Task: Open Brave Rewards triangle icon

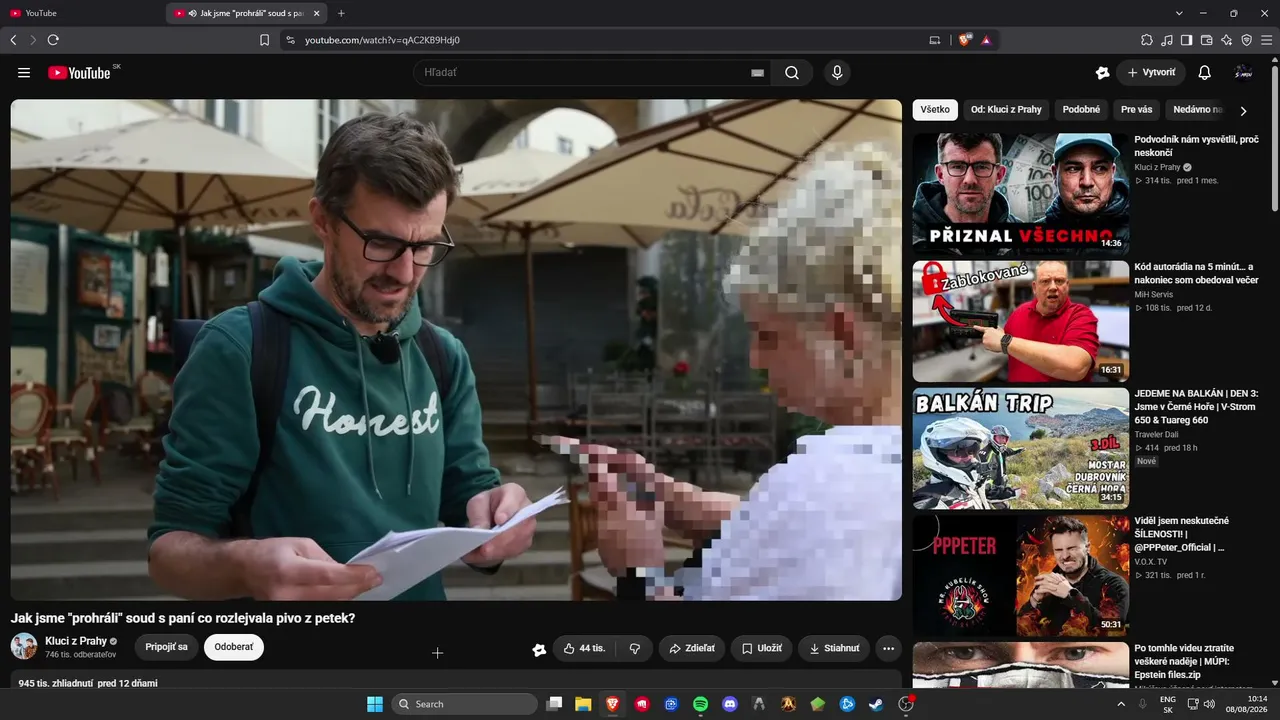Action: point(986,40)
